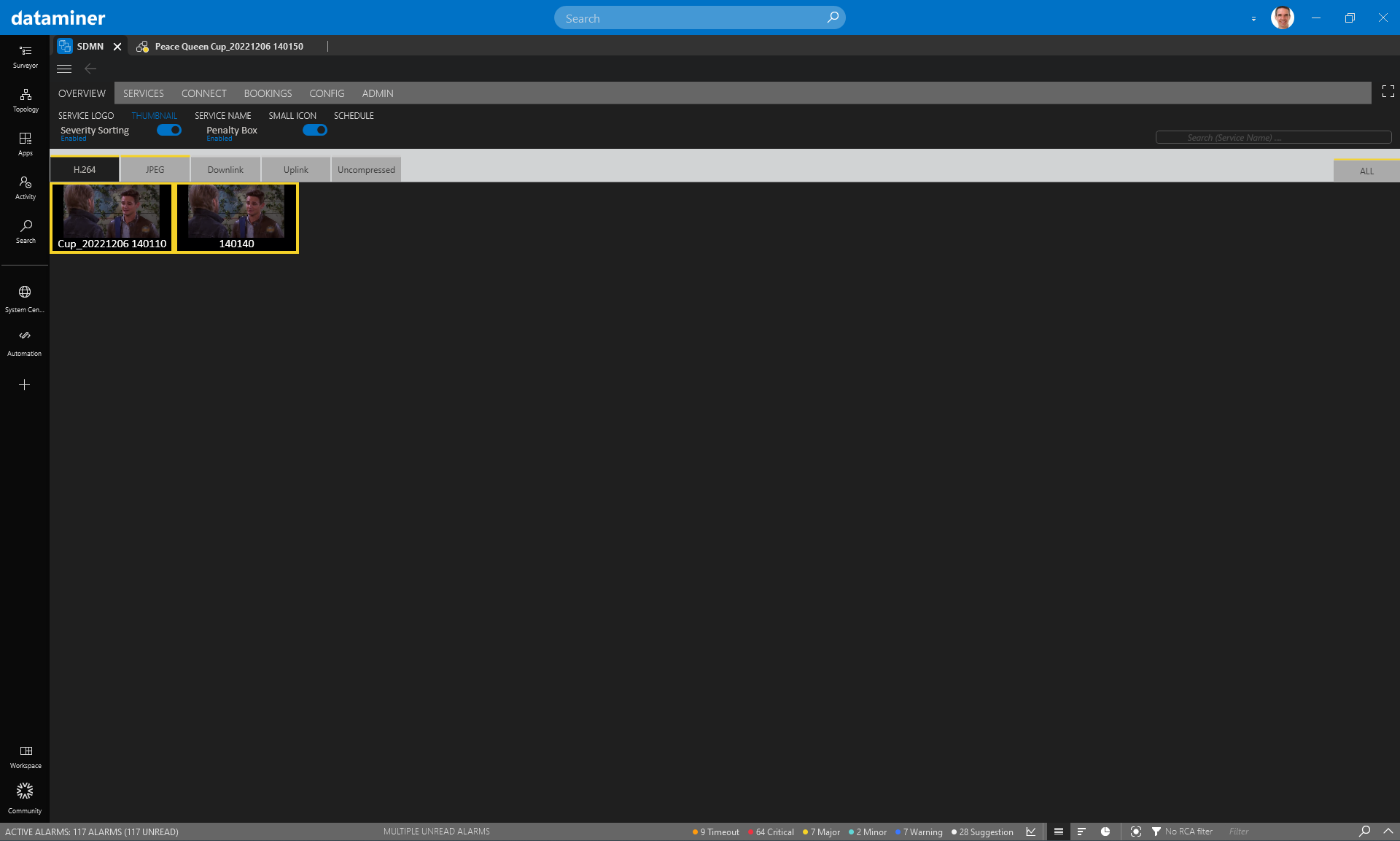The image size is (1400, 841).
Task: Select the OVERVIEW tab
Action: [x=82, y=93]
